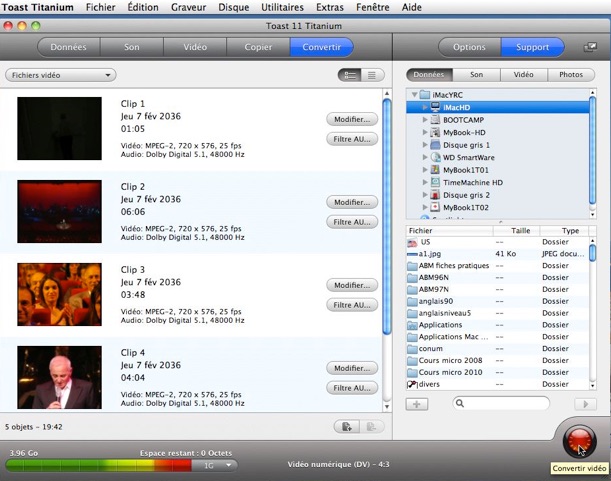Select the Clip 2 concert thumbnail

pos(60,211)
